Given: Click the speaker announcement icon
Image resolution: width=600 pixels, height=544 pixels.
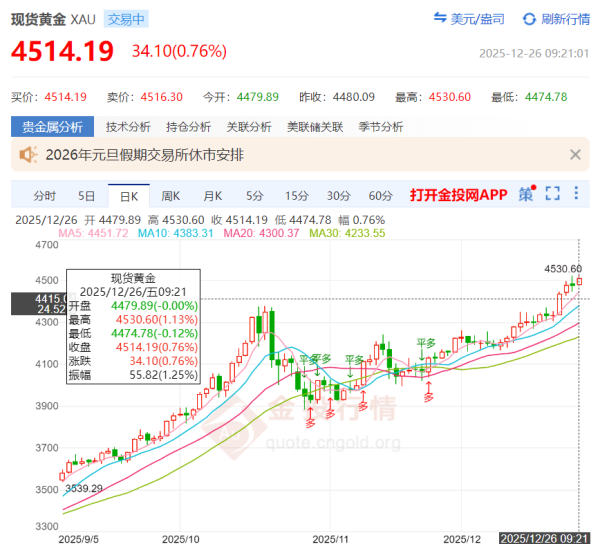Looking at the screenshot, I should coord(28,155).
